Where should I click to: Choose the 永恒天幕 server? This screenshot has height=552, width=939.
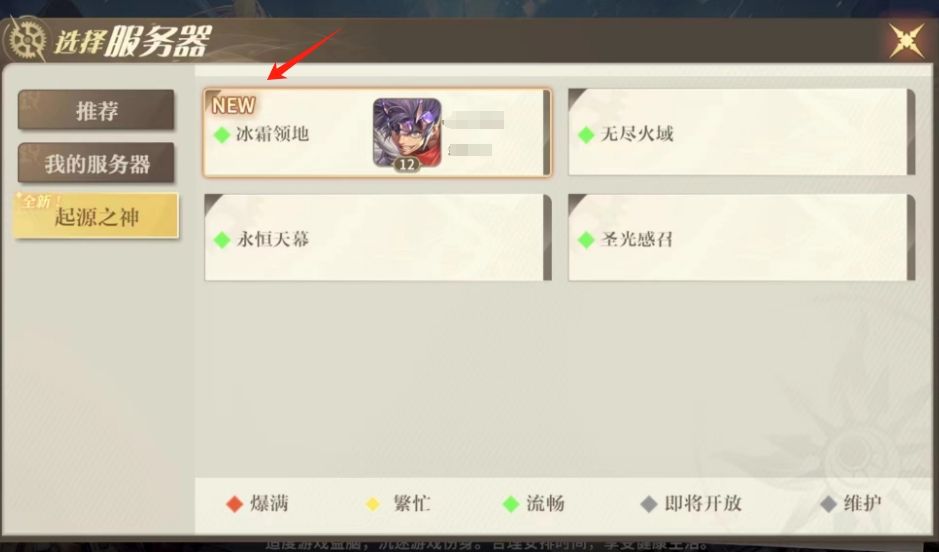point(377,238)
